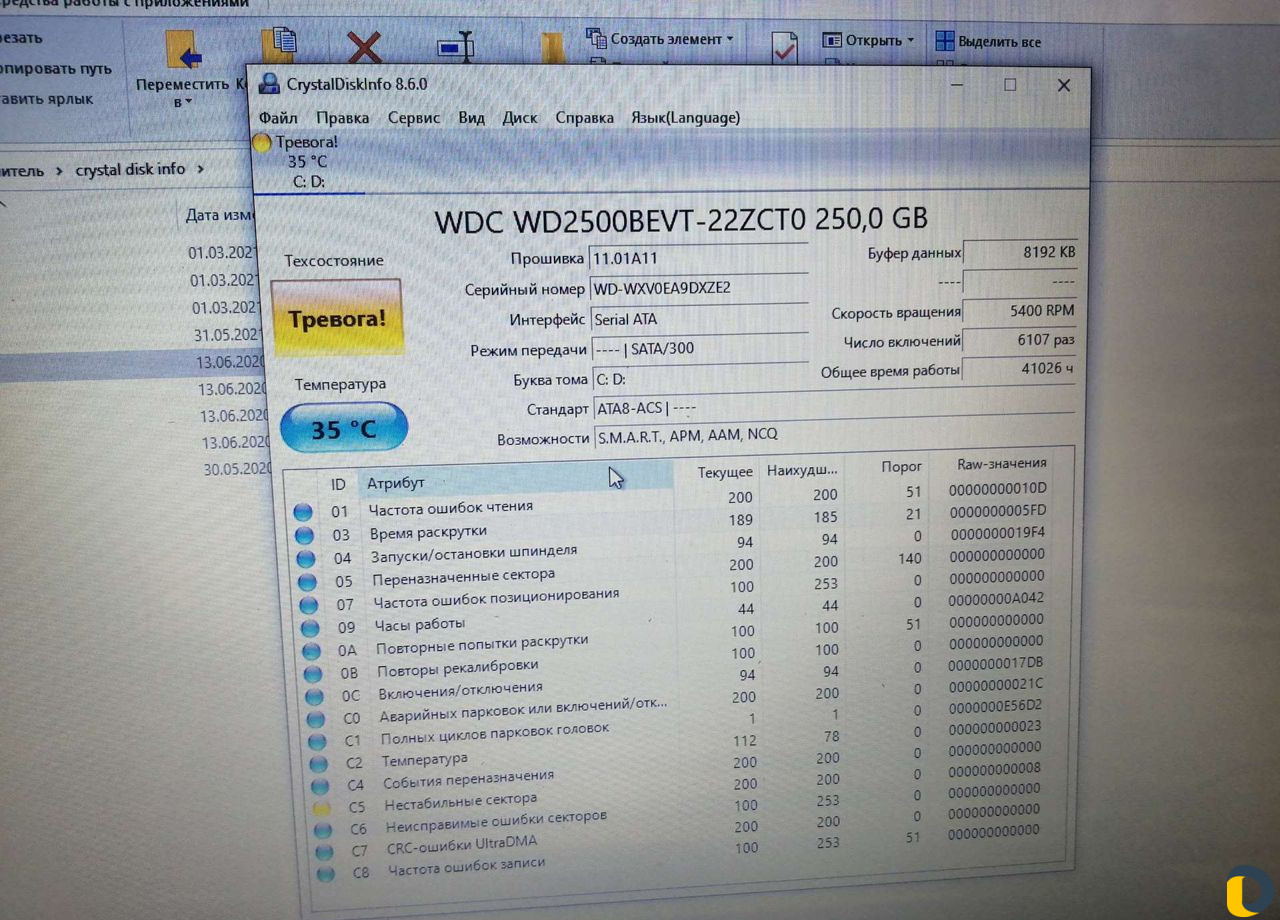Click the status circle for attribute 01
The image size is (1280, 920).
[x=302, y=513]
